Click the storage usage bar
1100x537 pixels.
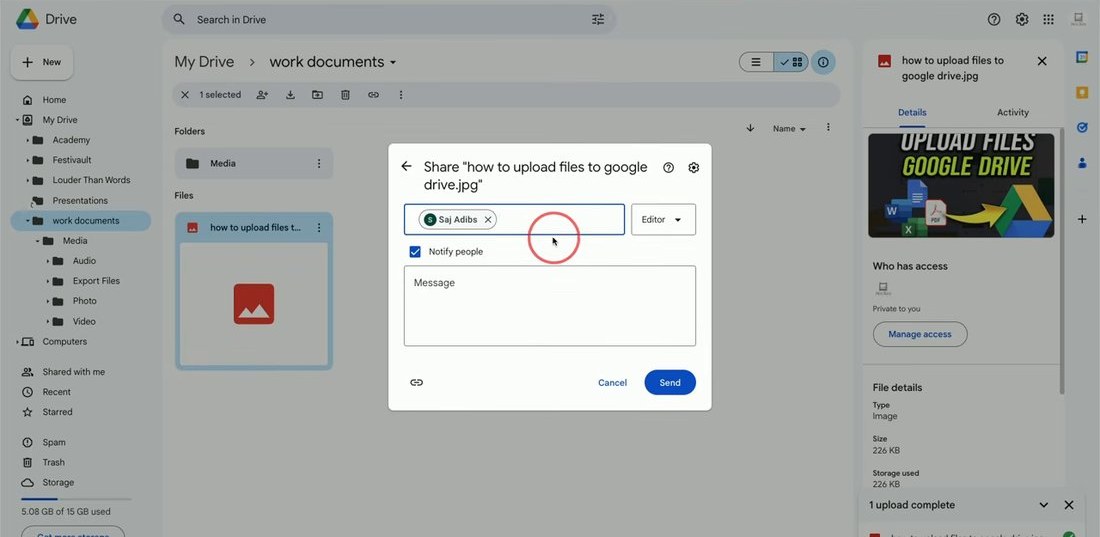coord(76,499)
